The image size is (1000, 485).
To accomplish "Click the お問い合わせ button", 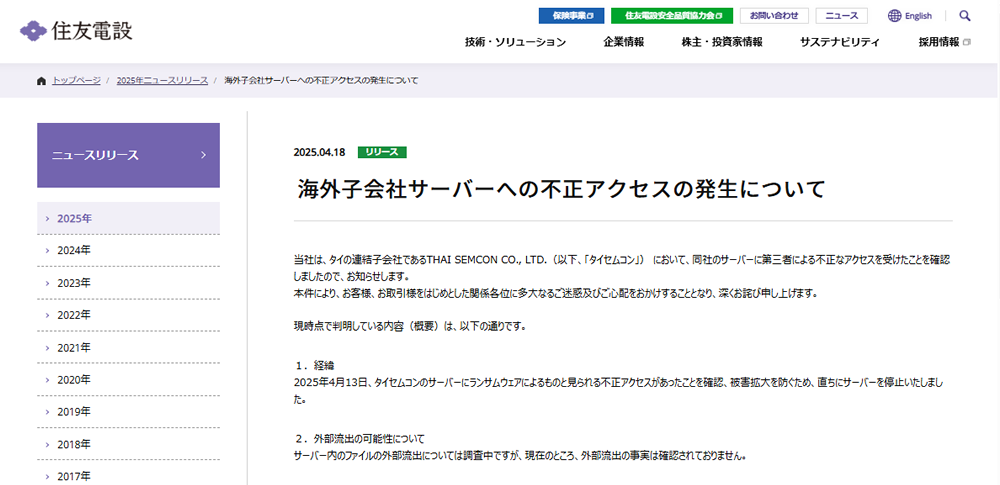I will point(774,16).
